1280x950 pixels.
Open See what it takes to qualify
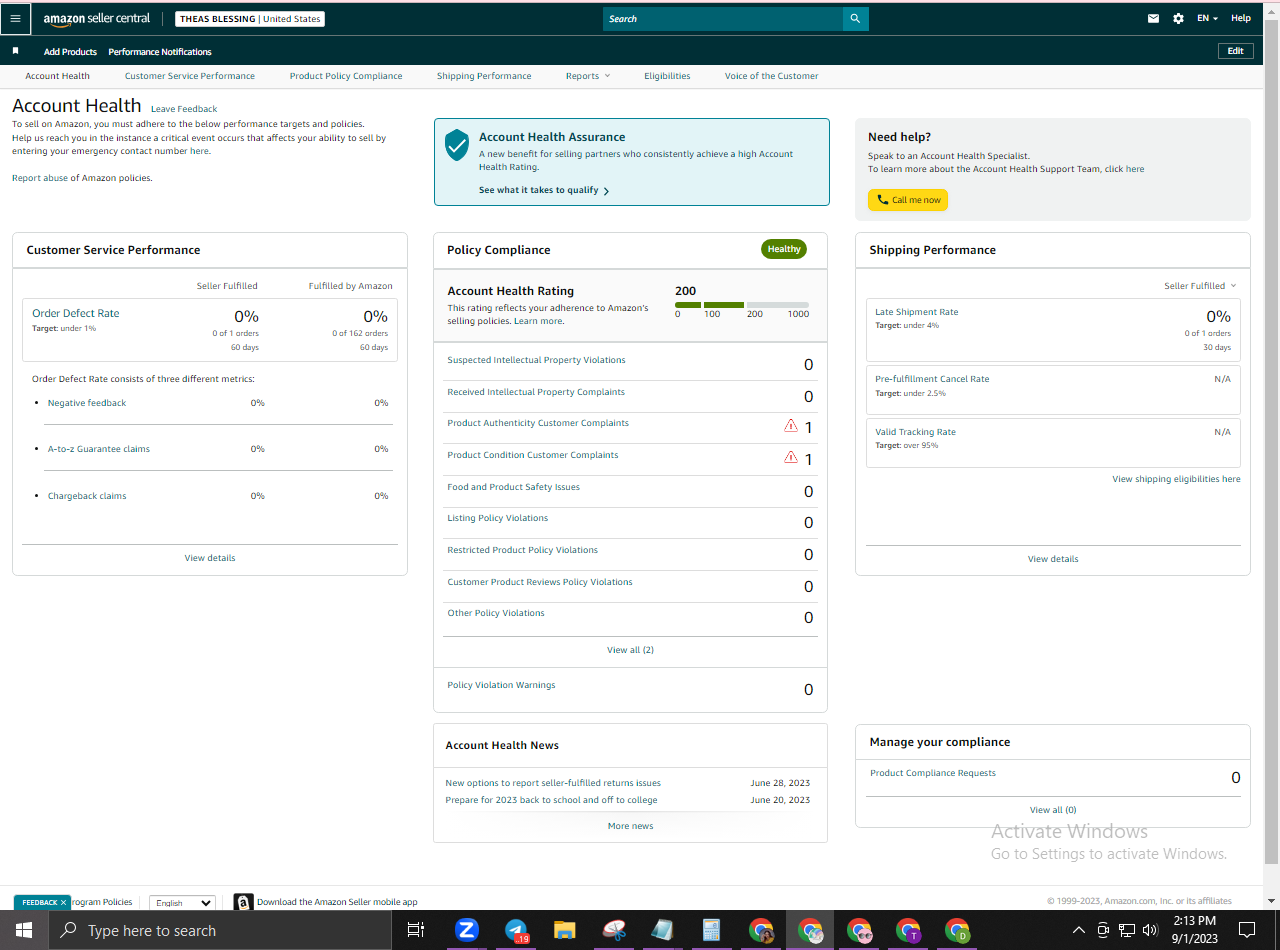544,190
